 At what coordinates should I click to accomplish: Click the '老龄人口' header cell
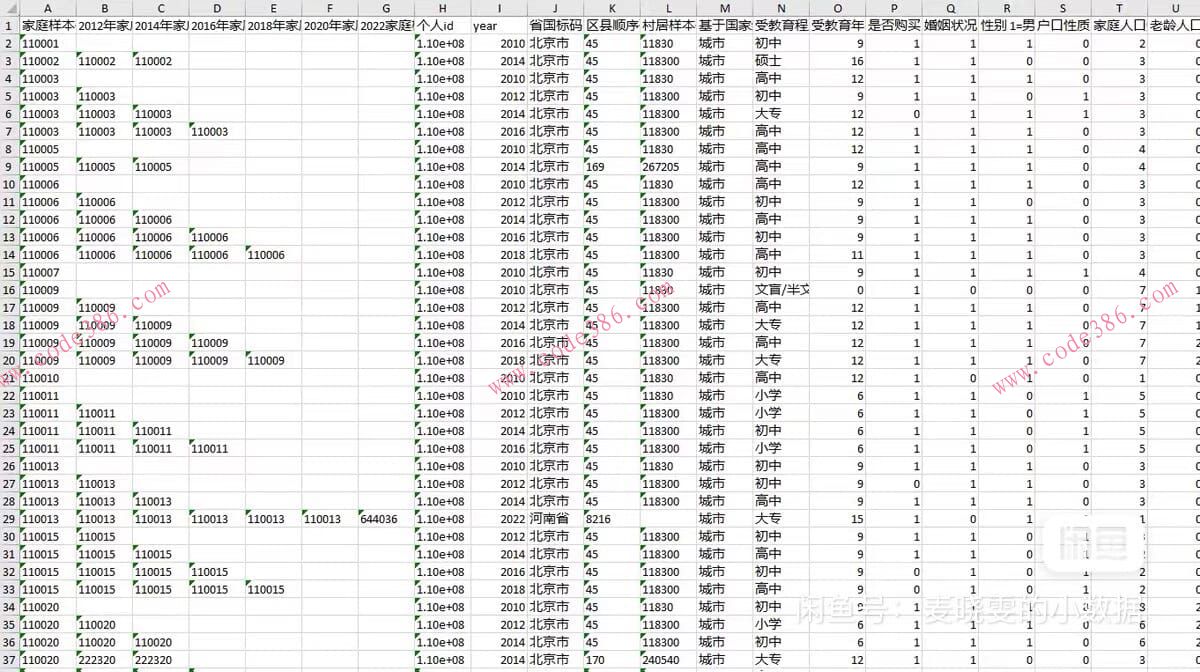(x=1174, y=25)
